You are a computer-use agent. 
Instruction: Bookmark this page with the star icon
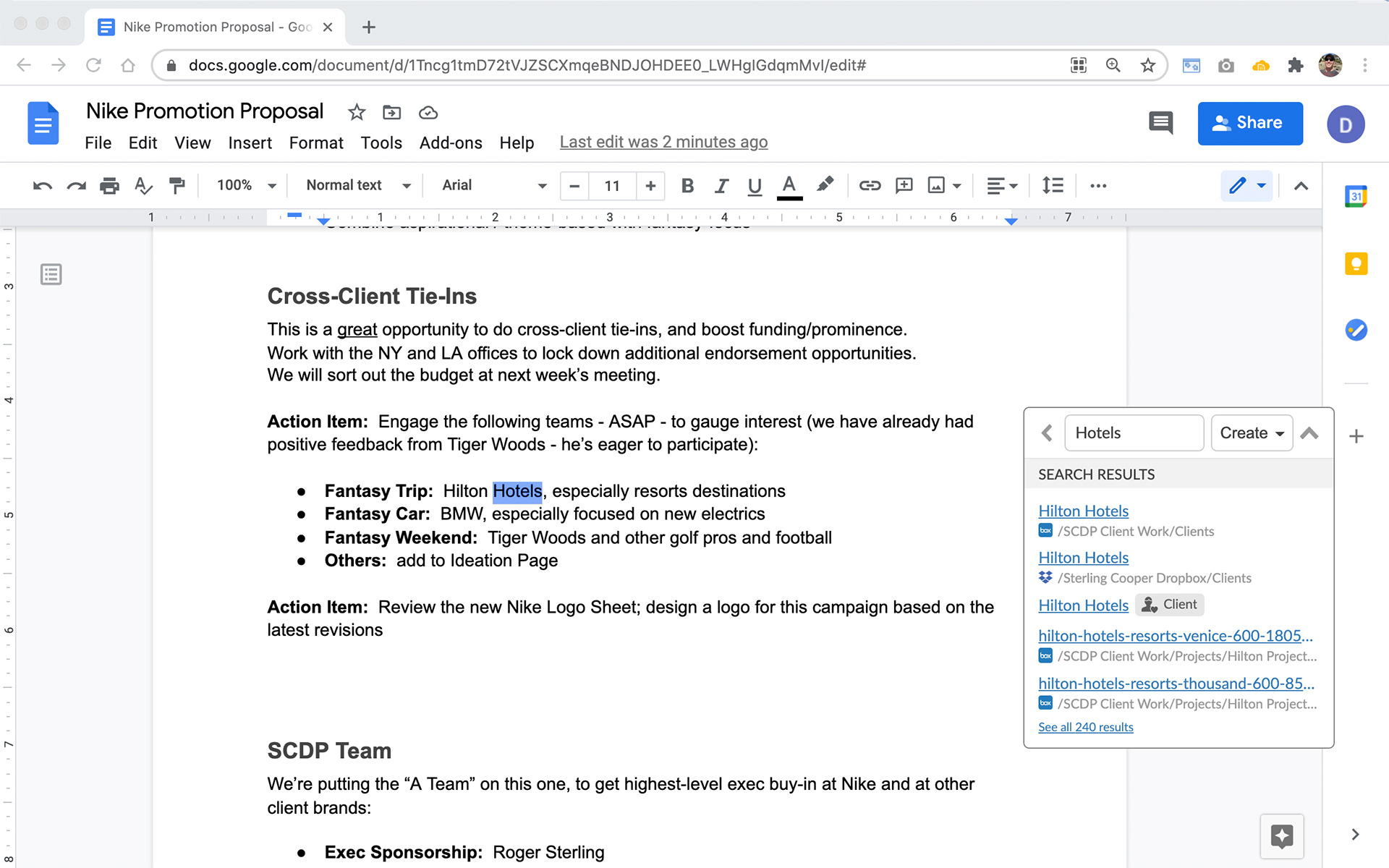pyautogui.click(x=1147, y=65)
